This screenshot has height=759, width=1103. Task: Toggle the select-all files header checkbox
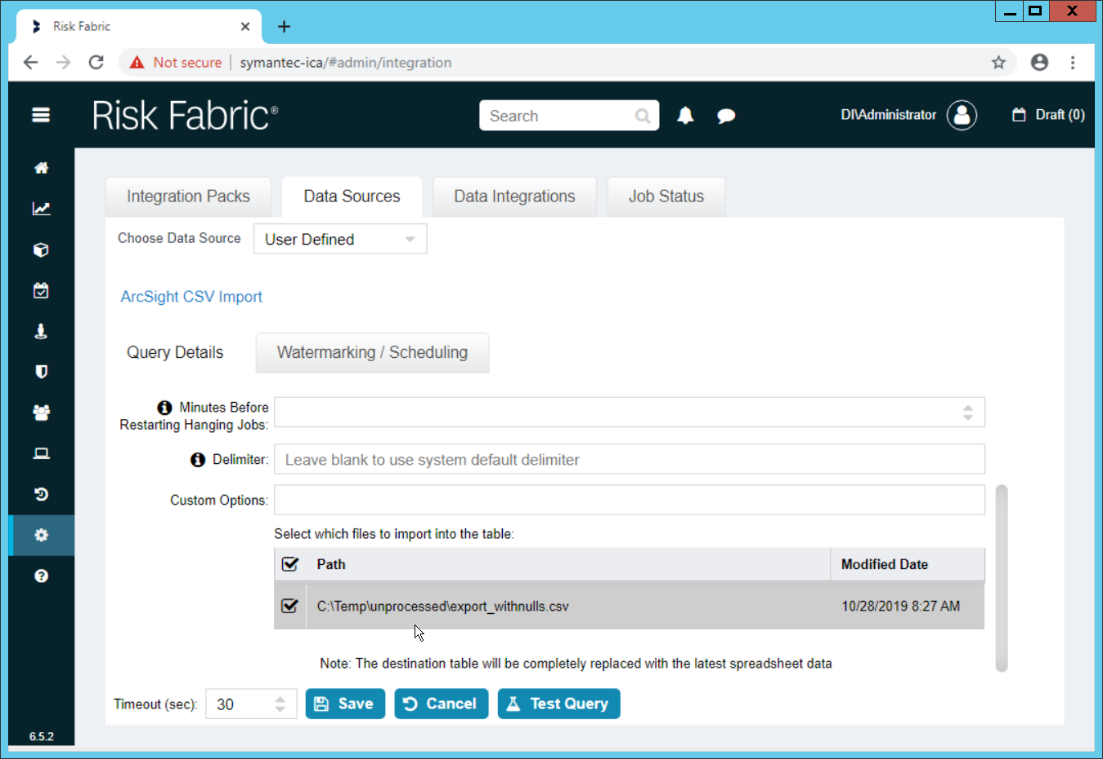tap(290, 564)
